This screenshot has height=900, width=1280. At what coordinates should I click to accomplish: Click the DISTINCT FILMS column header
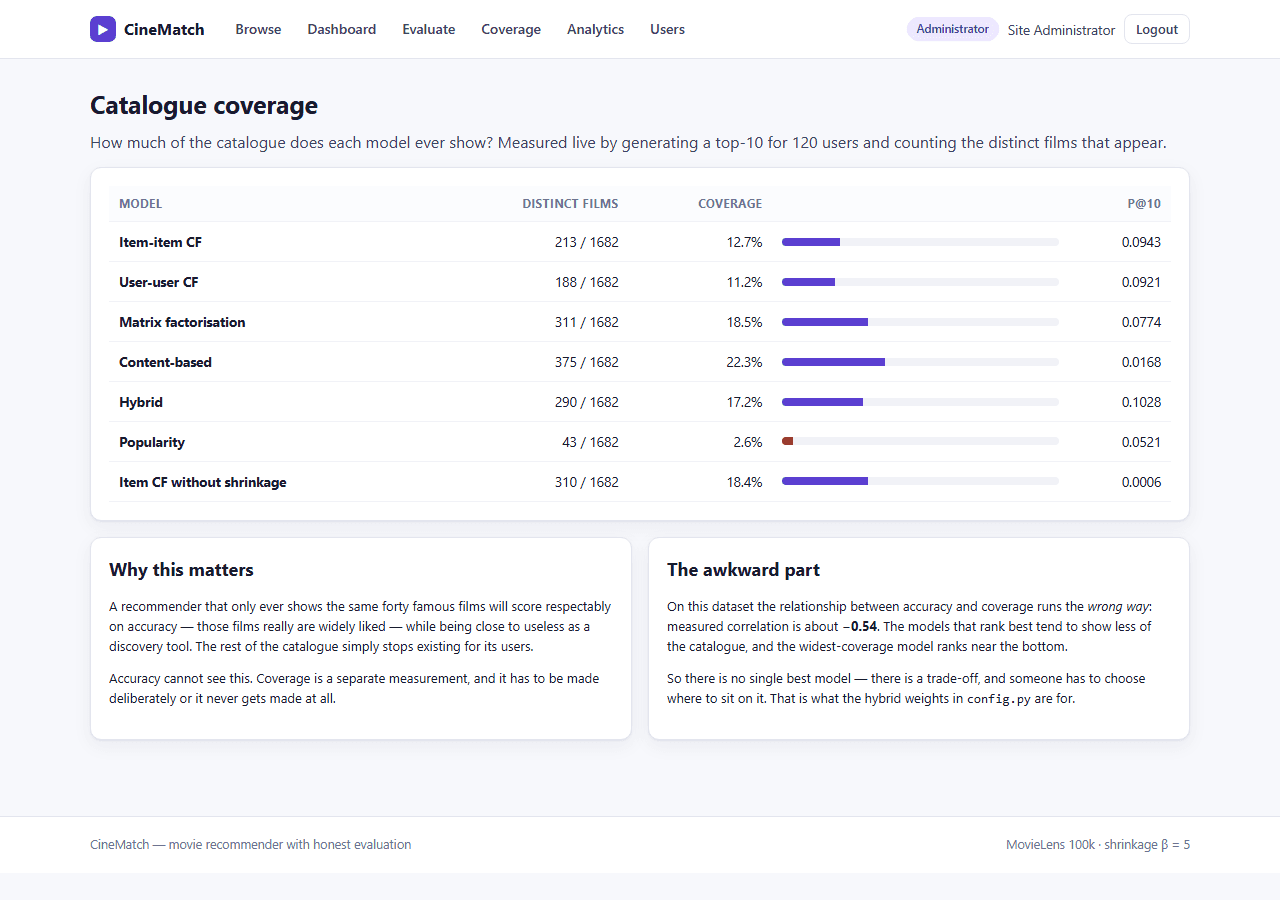(x=570, y=204)
